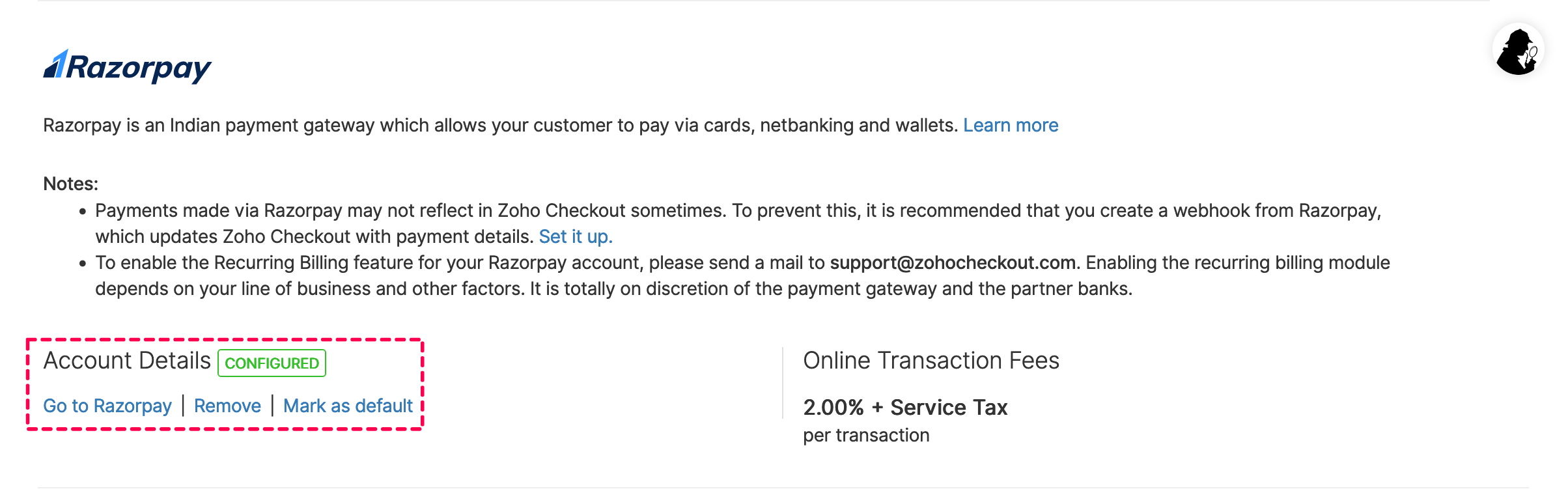Remove the Razorpay account configuration
This screenshot has width=1568, height=491.
pos(227,406)
